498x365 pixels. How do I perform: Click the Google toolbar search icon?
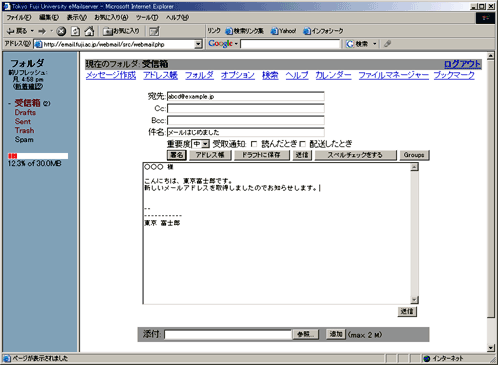pos(350,44)
